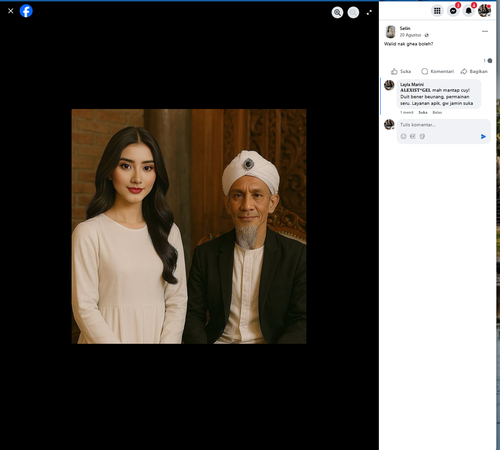Open Layla Marini's avatar
Screen dimensions: 500x450
coord(389,85)
